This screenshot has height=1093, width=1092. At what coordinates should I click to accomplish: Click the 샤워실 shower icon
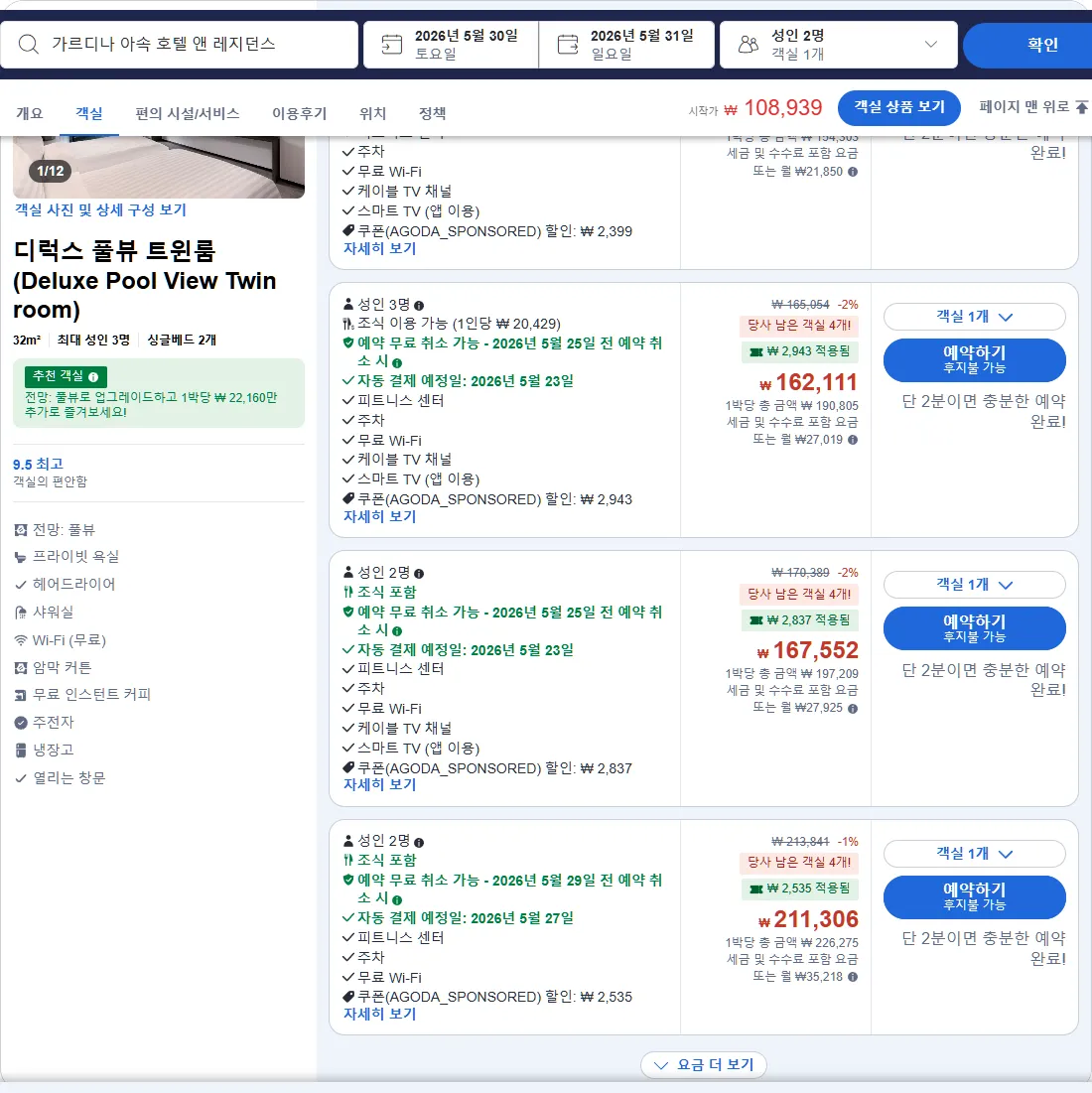21,613
